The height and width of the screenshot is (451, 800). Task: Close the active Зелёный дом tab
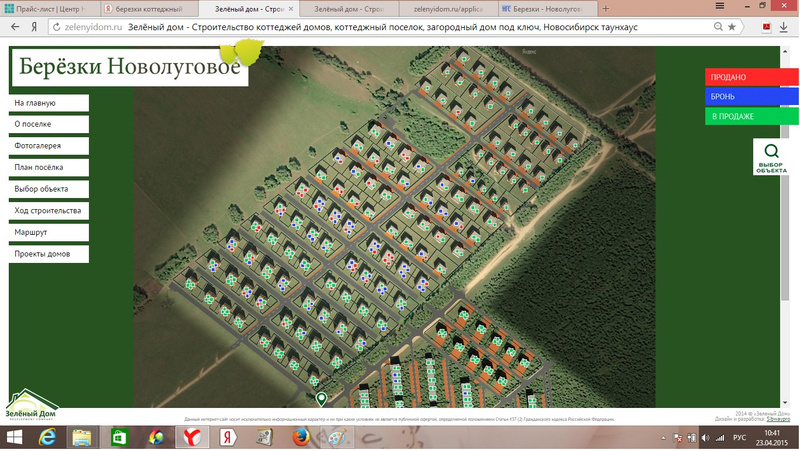[291, 9]
